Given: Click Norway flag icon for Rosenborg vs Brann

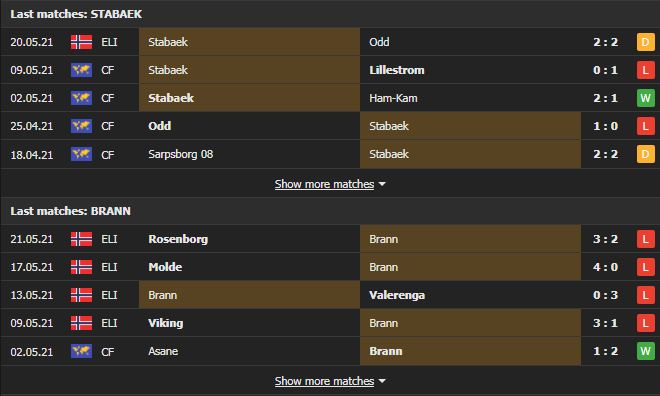Looking at the screenshot, I should tap(81, 239).
